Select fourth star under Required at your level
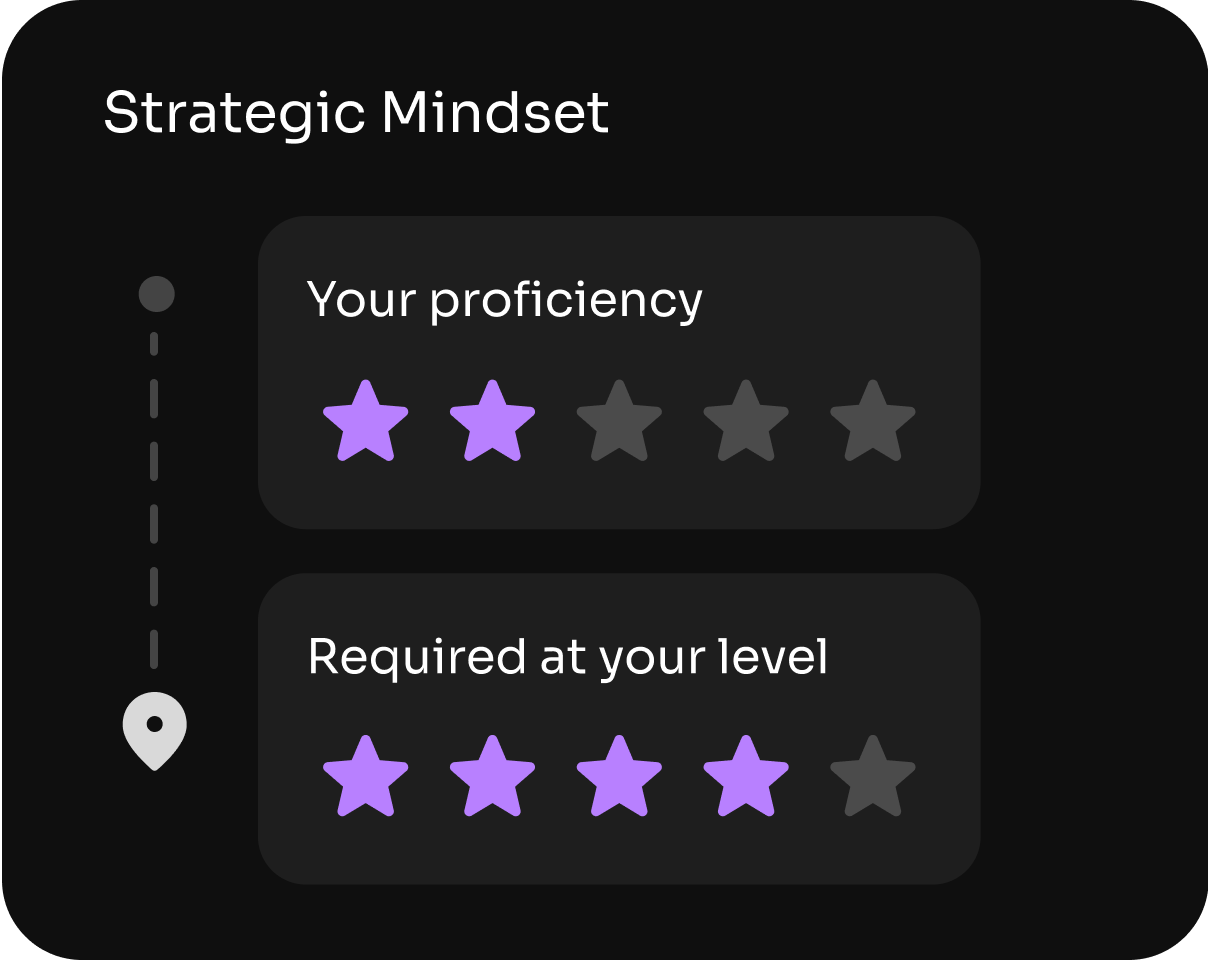 tap(746, 777)
